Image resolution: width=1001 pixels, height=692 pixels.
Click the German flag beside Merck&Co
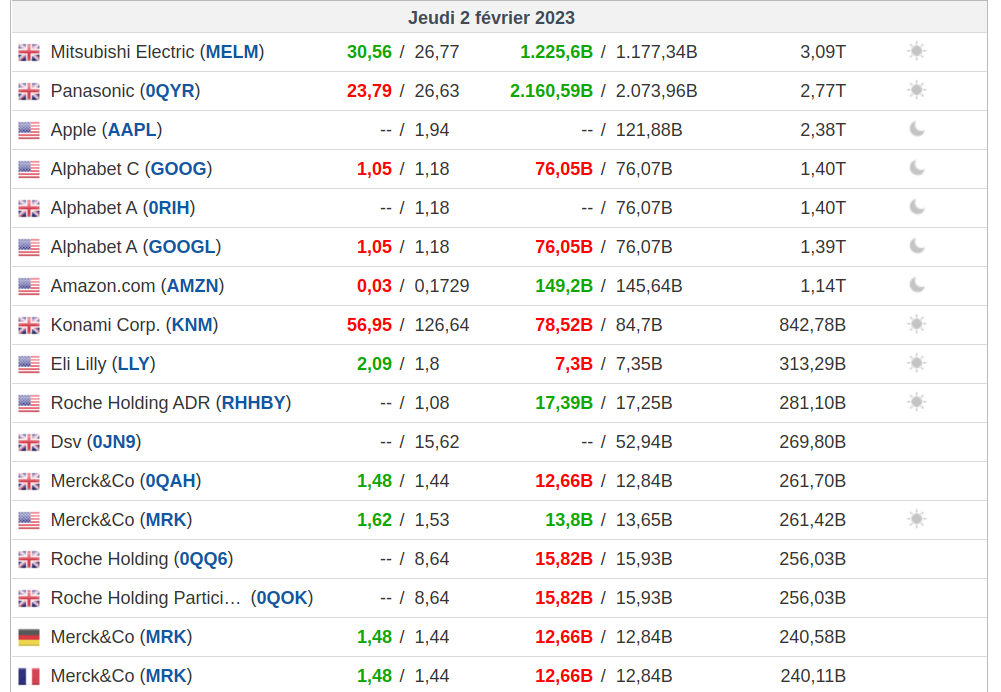[29, 637]
